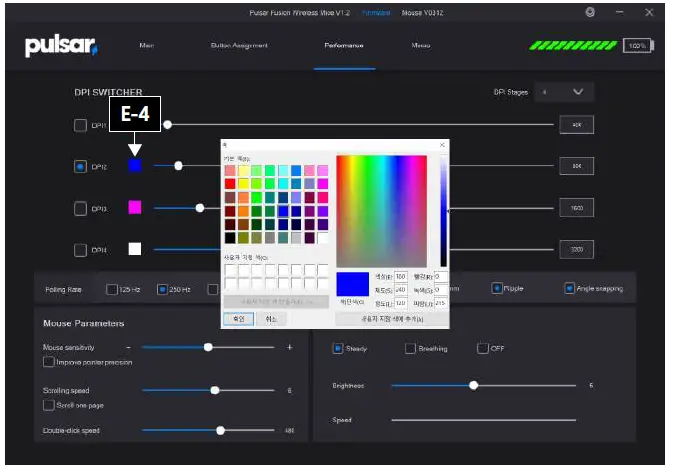Image resolution: width=675 pixels, height=470 pixels.
Task: Click the DPI1 slider handle
Action: [168, 125]
